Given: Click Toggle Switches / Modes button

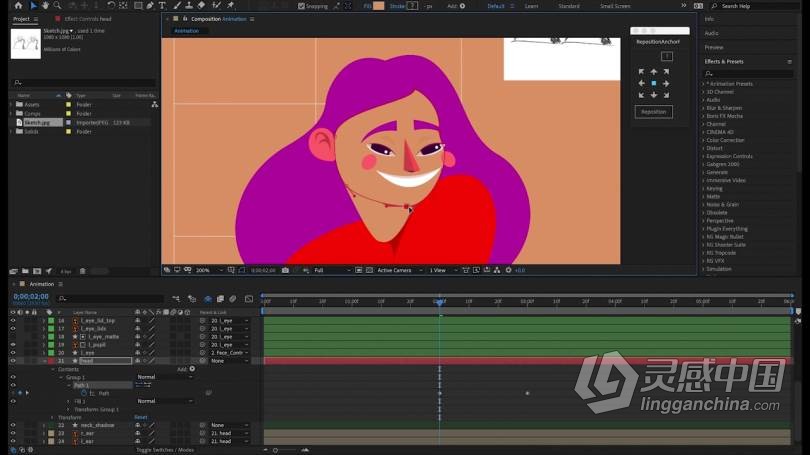Looking at the screenshot, I should click(x=165, y=450).
